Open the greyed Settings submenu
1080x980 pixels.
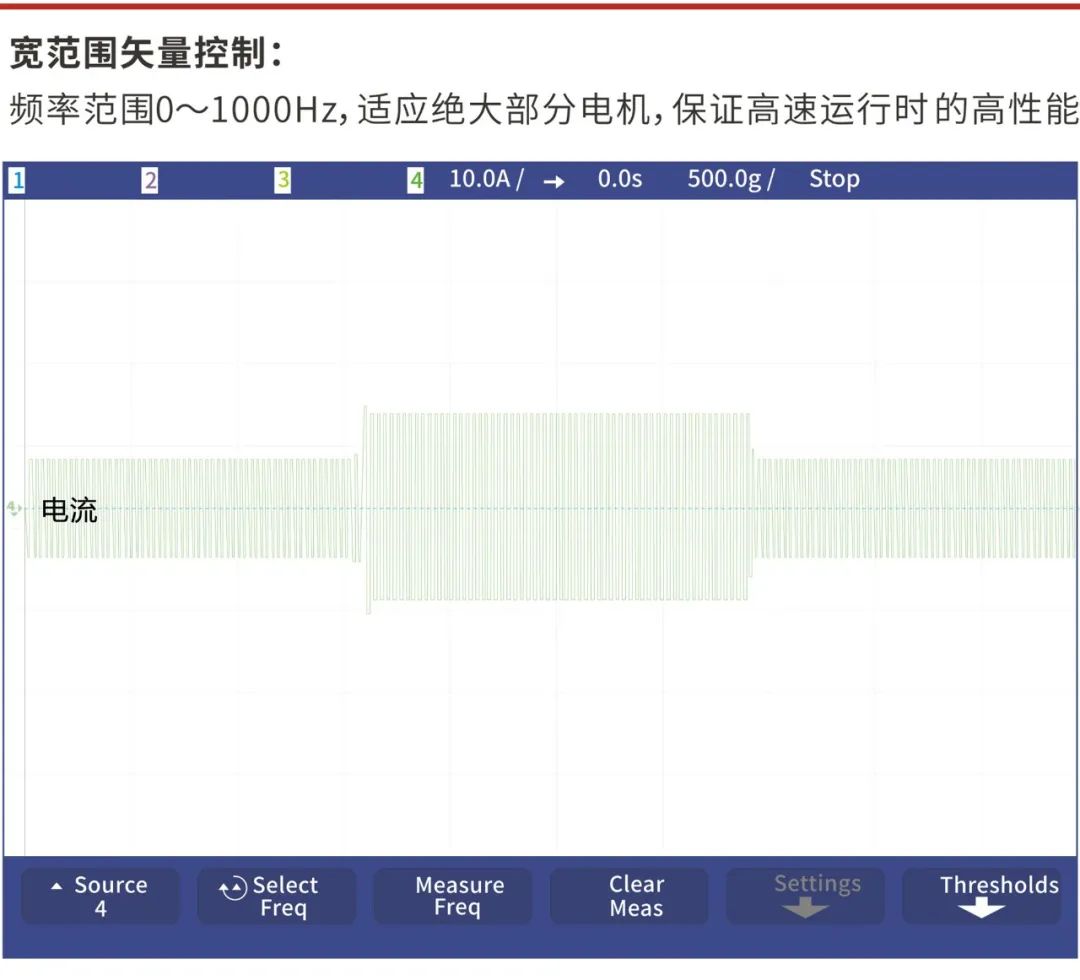[806, 896]
